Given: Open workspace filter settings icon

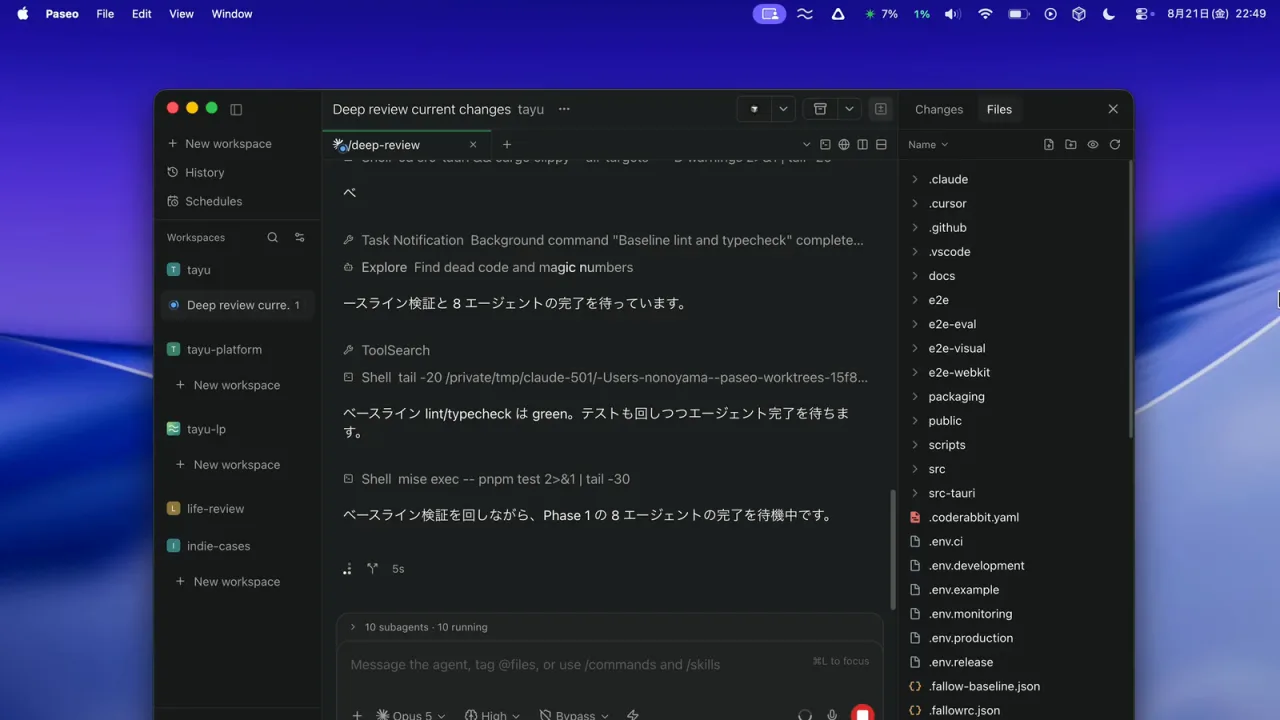Looking at the screenshot, I should coord(299,237).
